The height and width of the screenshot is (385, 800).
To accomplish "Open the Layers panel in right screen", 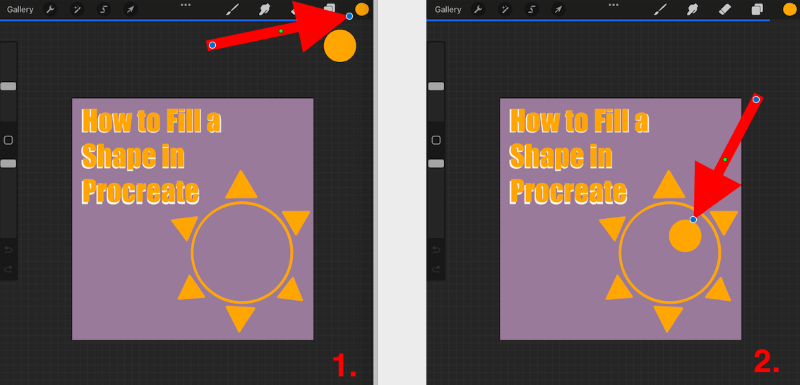I will click(x=757, y=10).
